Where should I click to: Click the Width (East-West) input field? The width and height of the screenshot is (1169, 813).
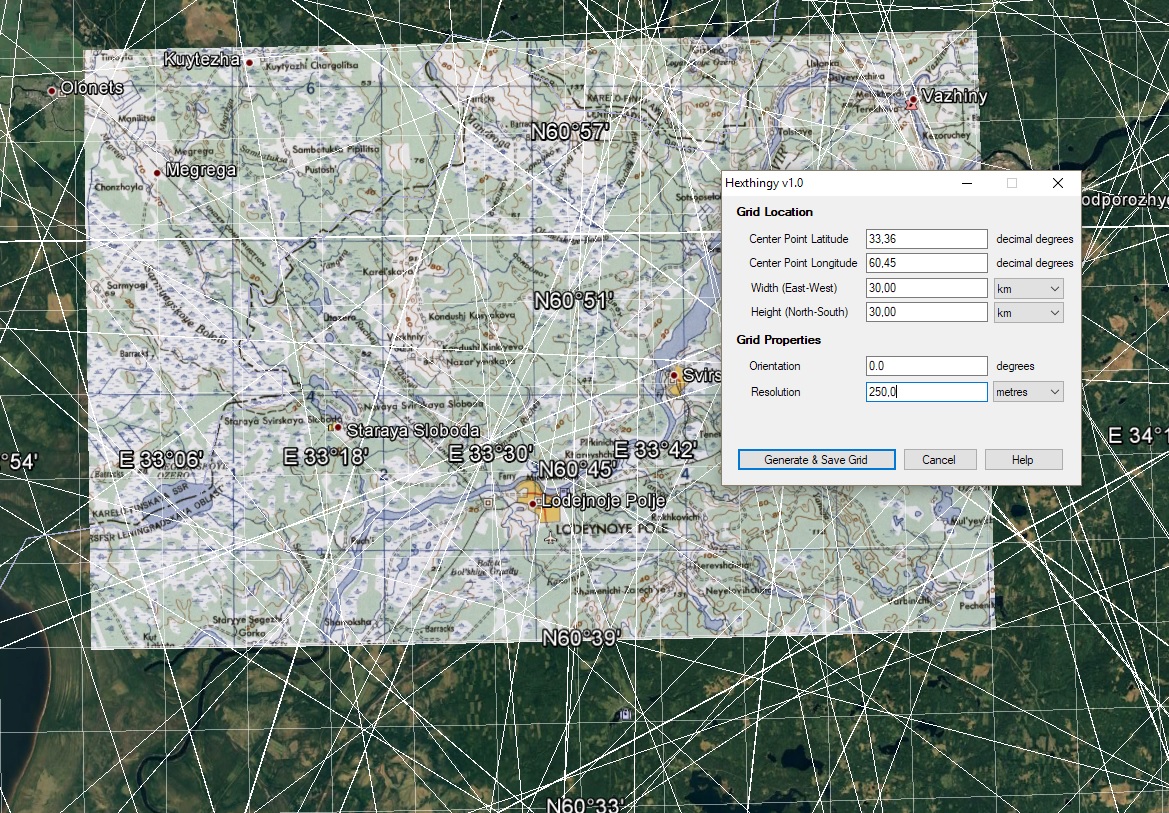click(x=927, y=288)
